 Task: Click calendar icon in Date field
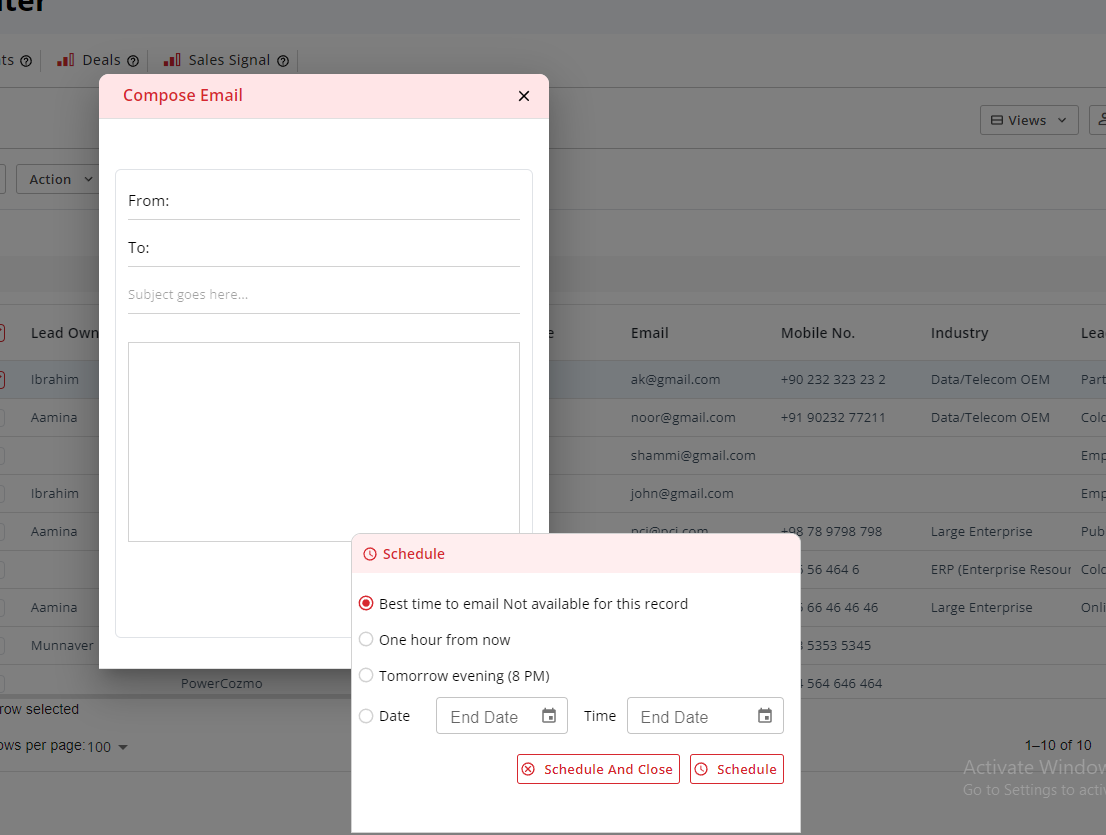(x=549, y=716)
